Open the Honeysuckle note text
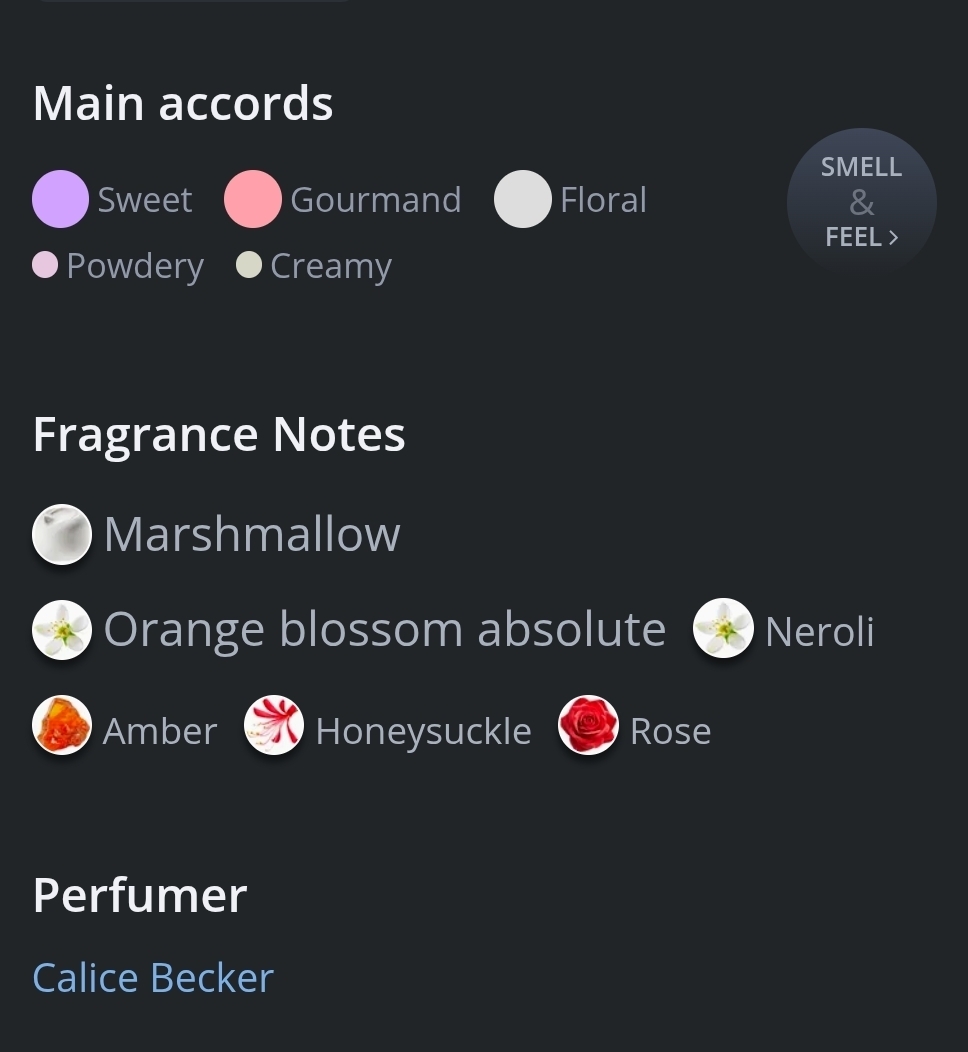The width and height of the screenshot is (968, 1052). click(x=423, y=731)
